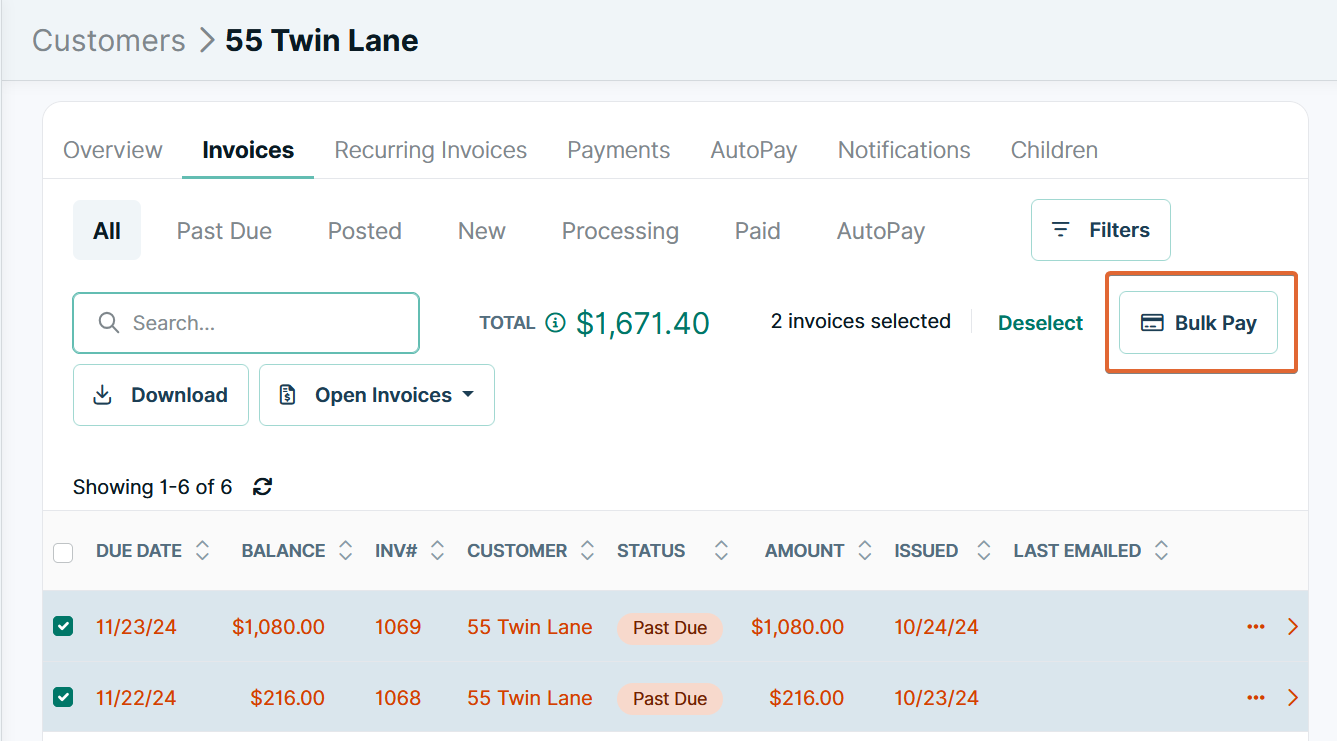Switch to the Recurring Invoices tab
Image resolution: width=1337 pixels, height=741 pixels.
430,149
